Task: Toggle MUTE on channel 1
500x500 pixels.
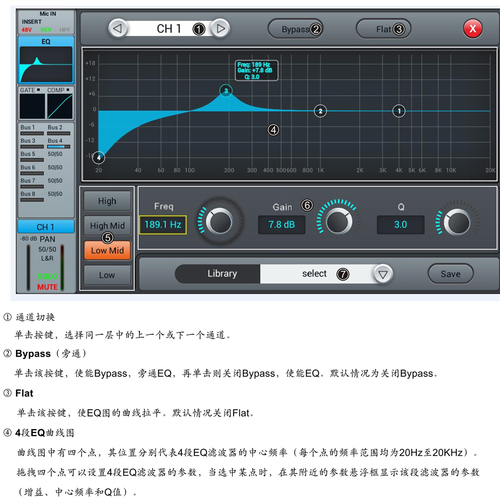Action: (47, 287)
